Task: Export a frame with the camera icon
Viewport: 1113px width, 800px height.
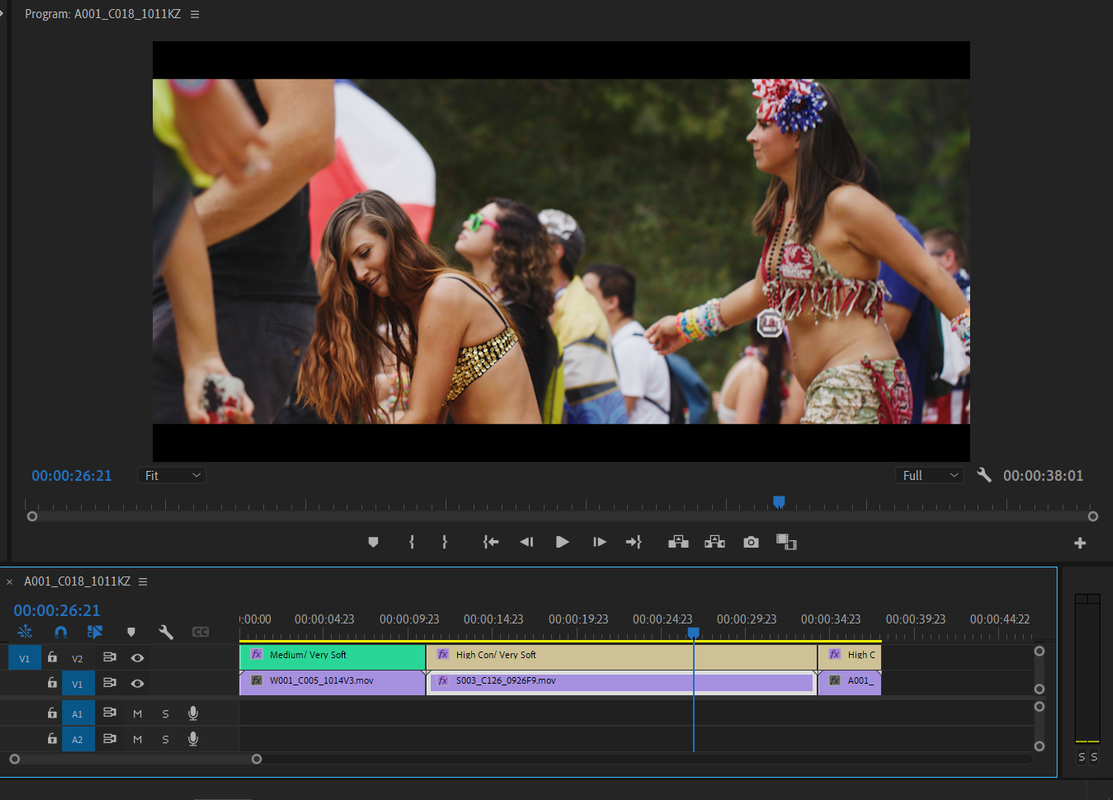Action: (751, 542)
